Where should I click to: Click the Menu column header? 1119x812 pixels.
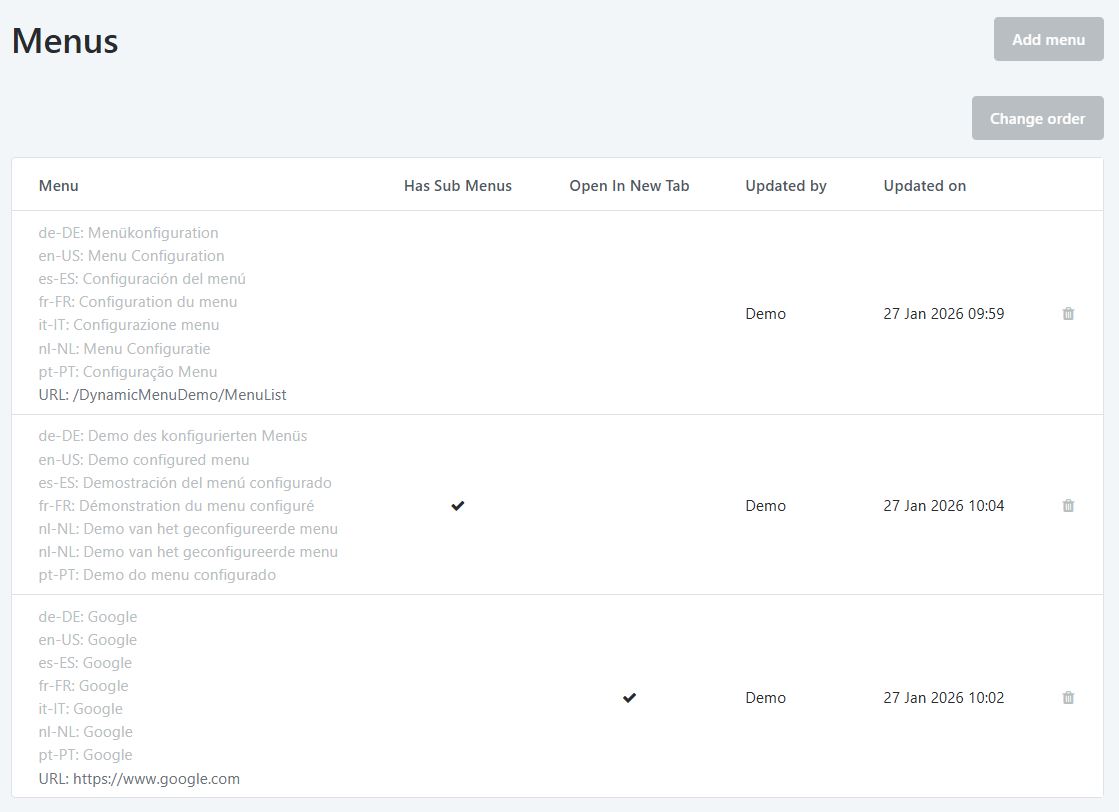point(59,186)
